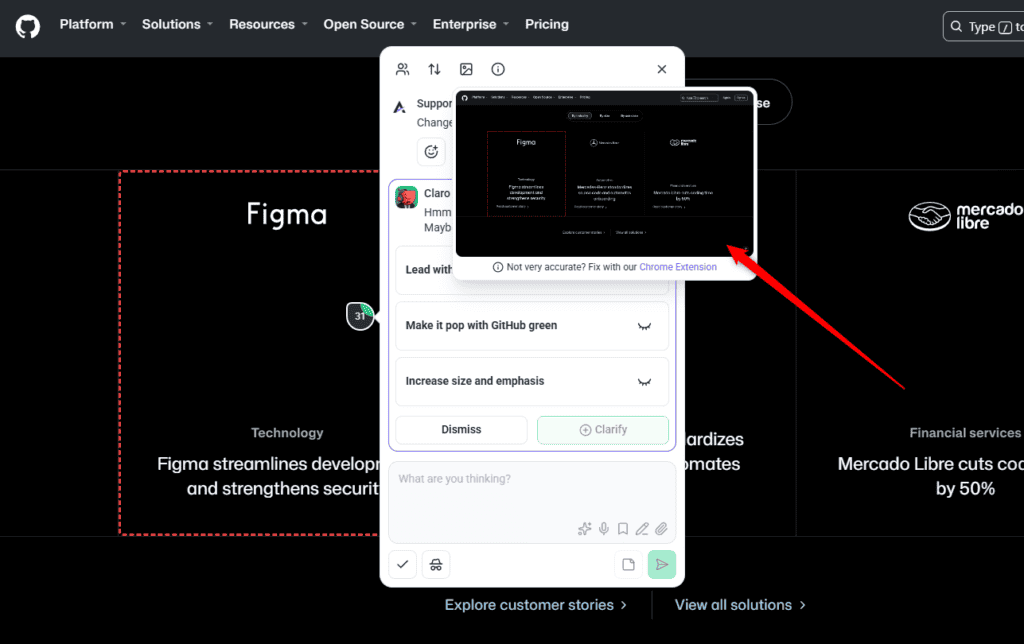Click 'Financial services' label
The image size is (1024, 644).
point(965,433)
